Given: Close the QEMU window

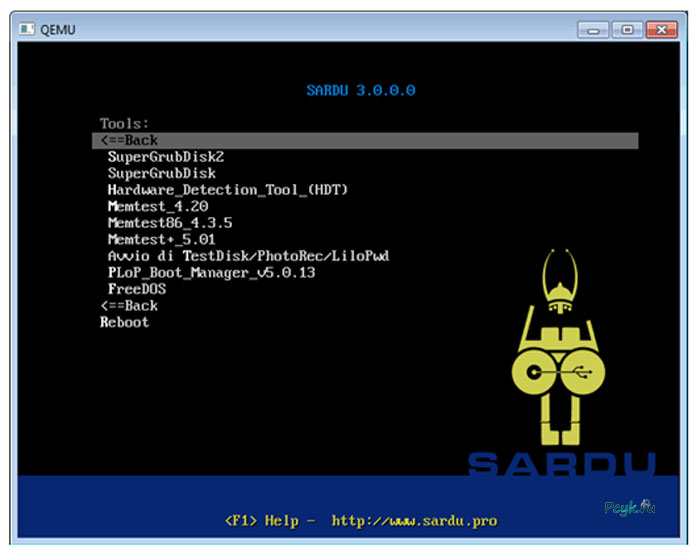Looking at the screenshot, I should tap(662, 30).
